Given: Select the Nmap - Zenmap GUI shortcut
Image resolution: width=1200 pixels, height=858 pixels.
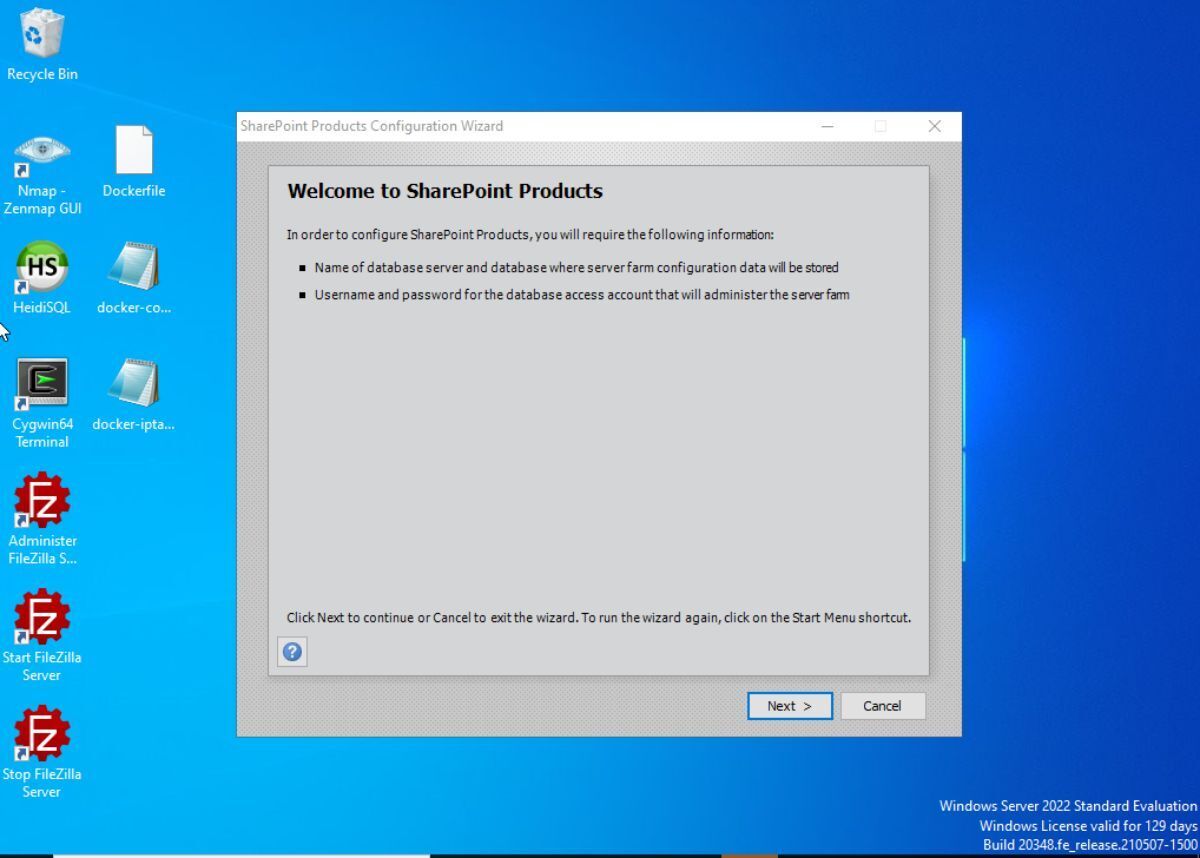Looking at the screenshot, I should (42, 175).
